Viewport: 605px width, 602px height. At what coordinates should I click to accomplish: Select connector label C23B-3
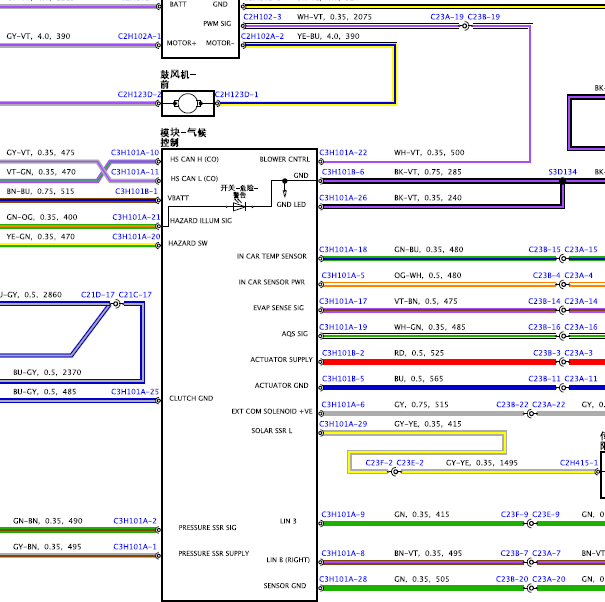tap(547, 353)
